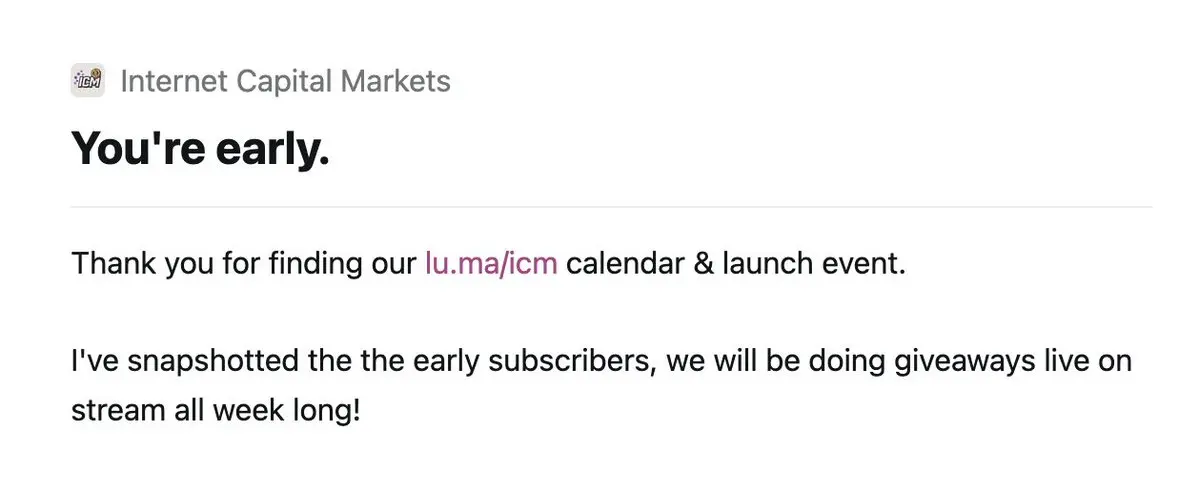The height and width of the screenshot is (492, 1199).
Task: Click the ICM logo icon
Action: click(88, 80)
